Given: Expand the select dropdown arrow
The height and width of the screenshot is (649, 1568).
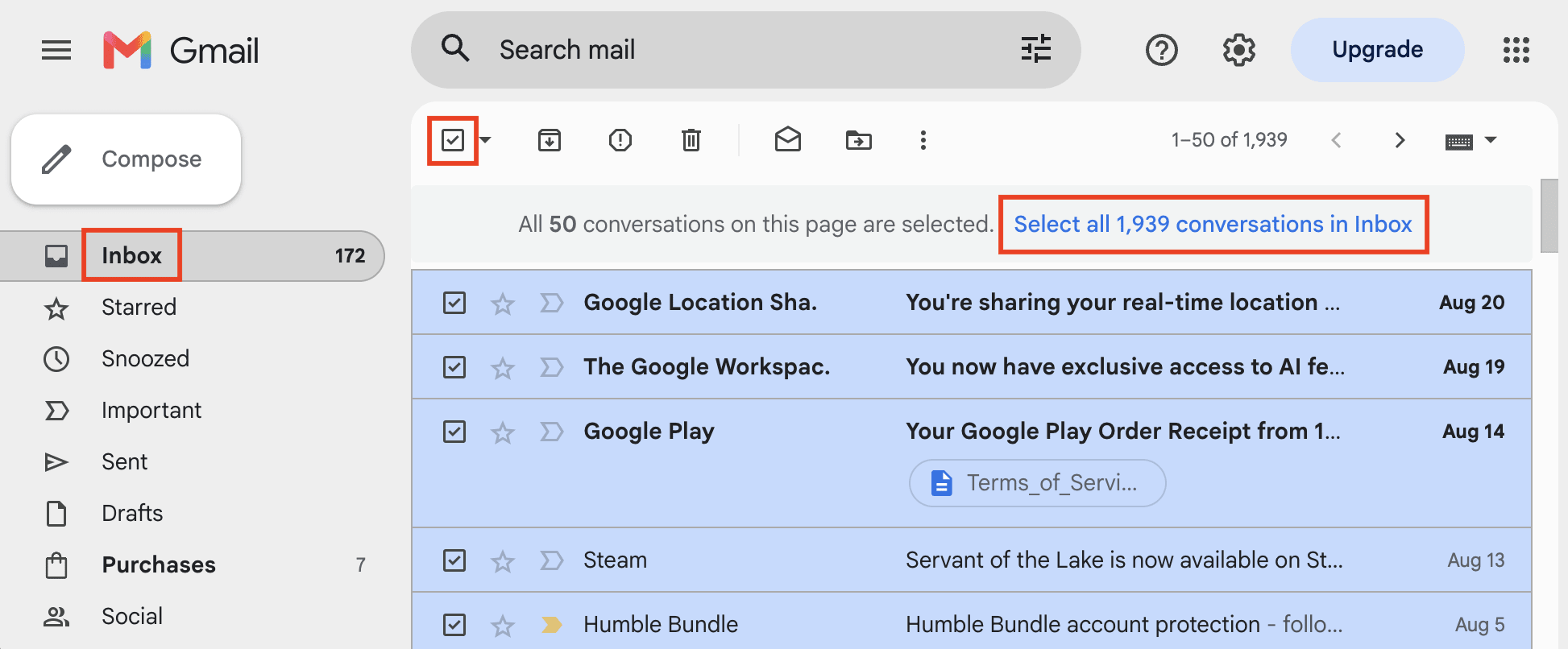Looking at the screenshot, I should [485, 140].
